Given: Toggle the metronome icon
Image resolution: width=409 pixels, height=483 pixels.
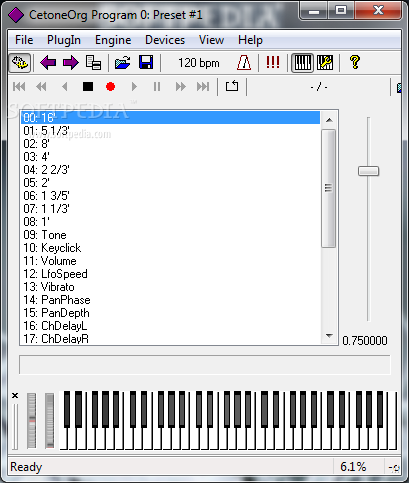Looking at the screenshot, I should pos(244,63).
